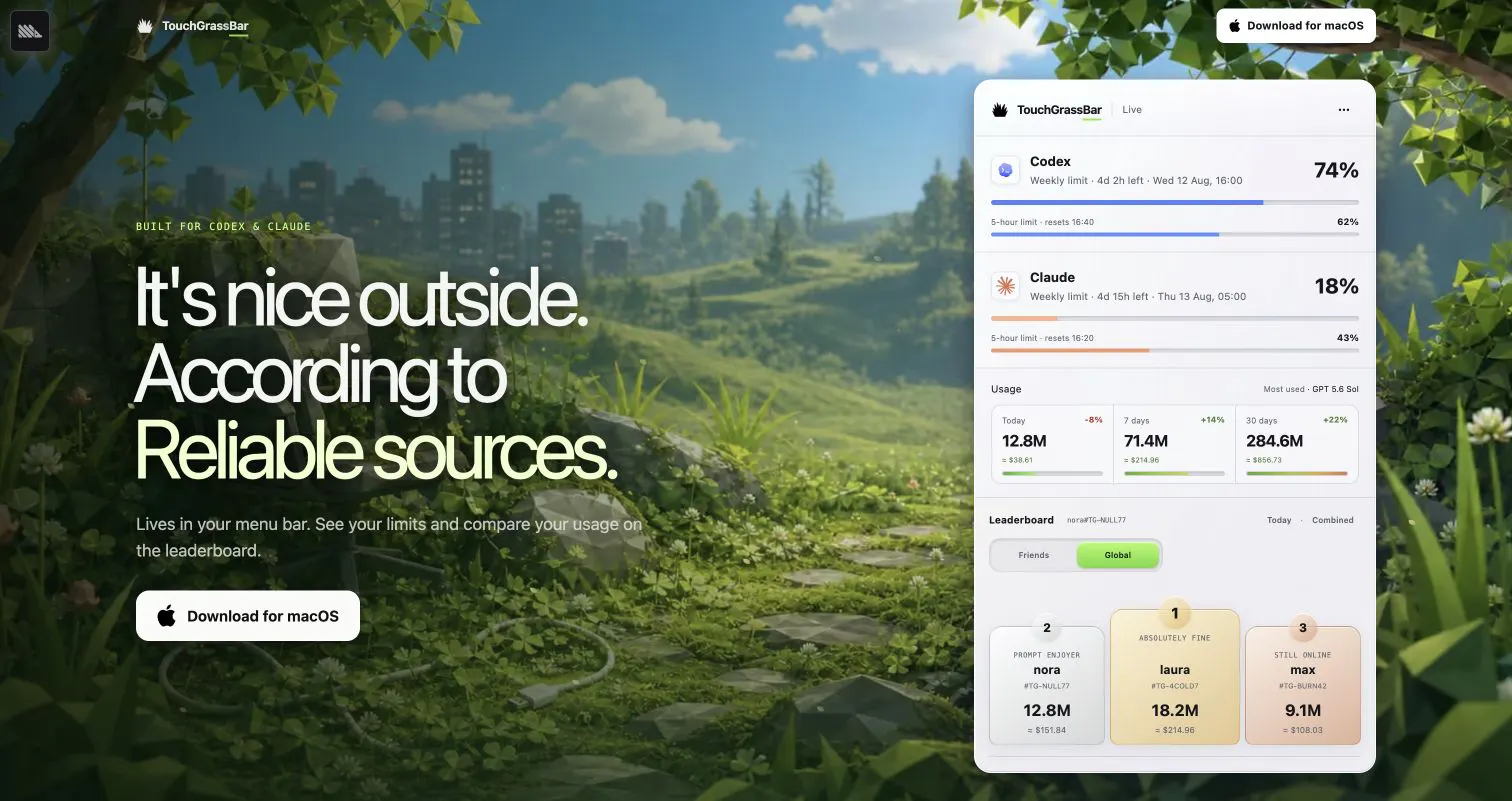Click the Codex 74% weekly usage value

(x=1336, y=171)
